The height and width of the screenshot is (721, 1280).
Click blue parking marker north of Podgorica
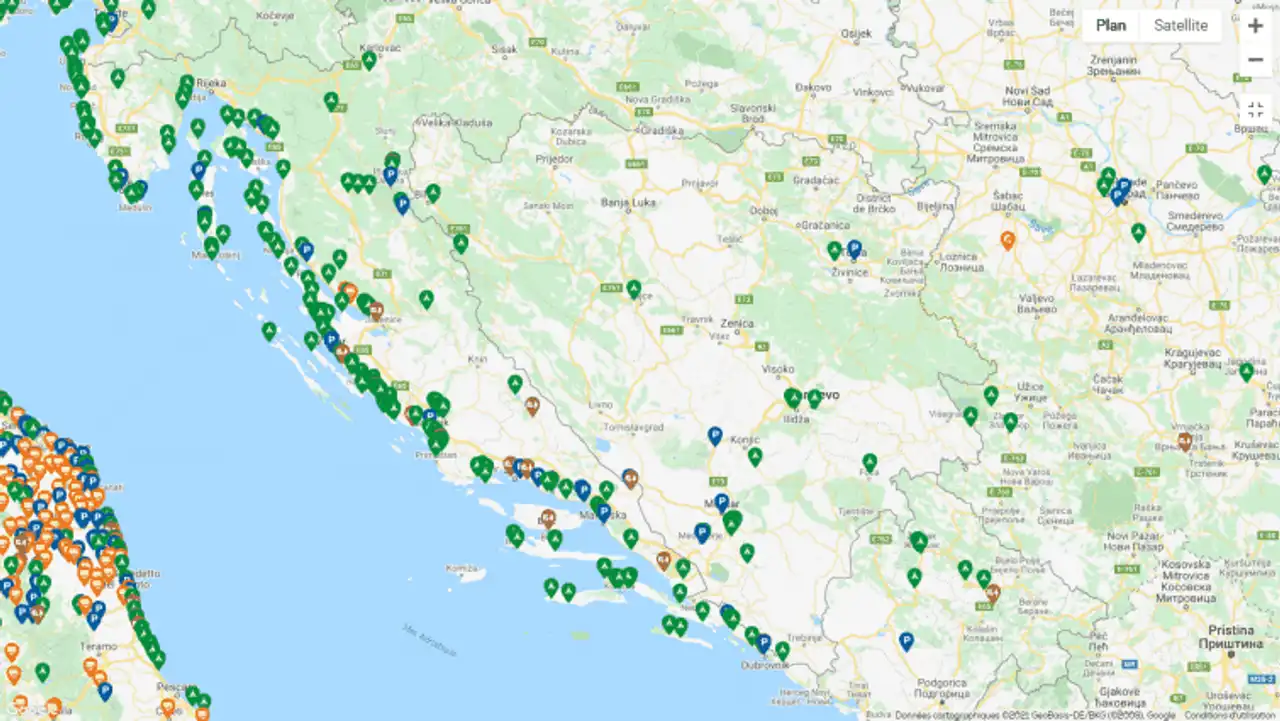(907, 641)
